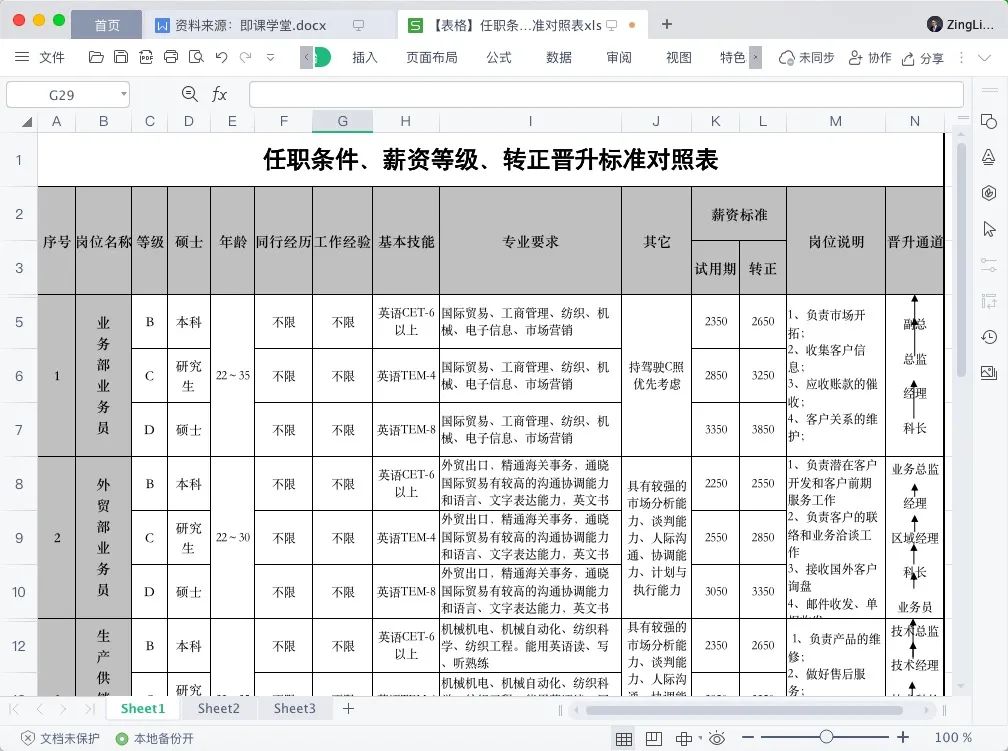
Task: Click the open folder icon in toolbar
Action: point(96,57)
